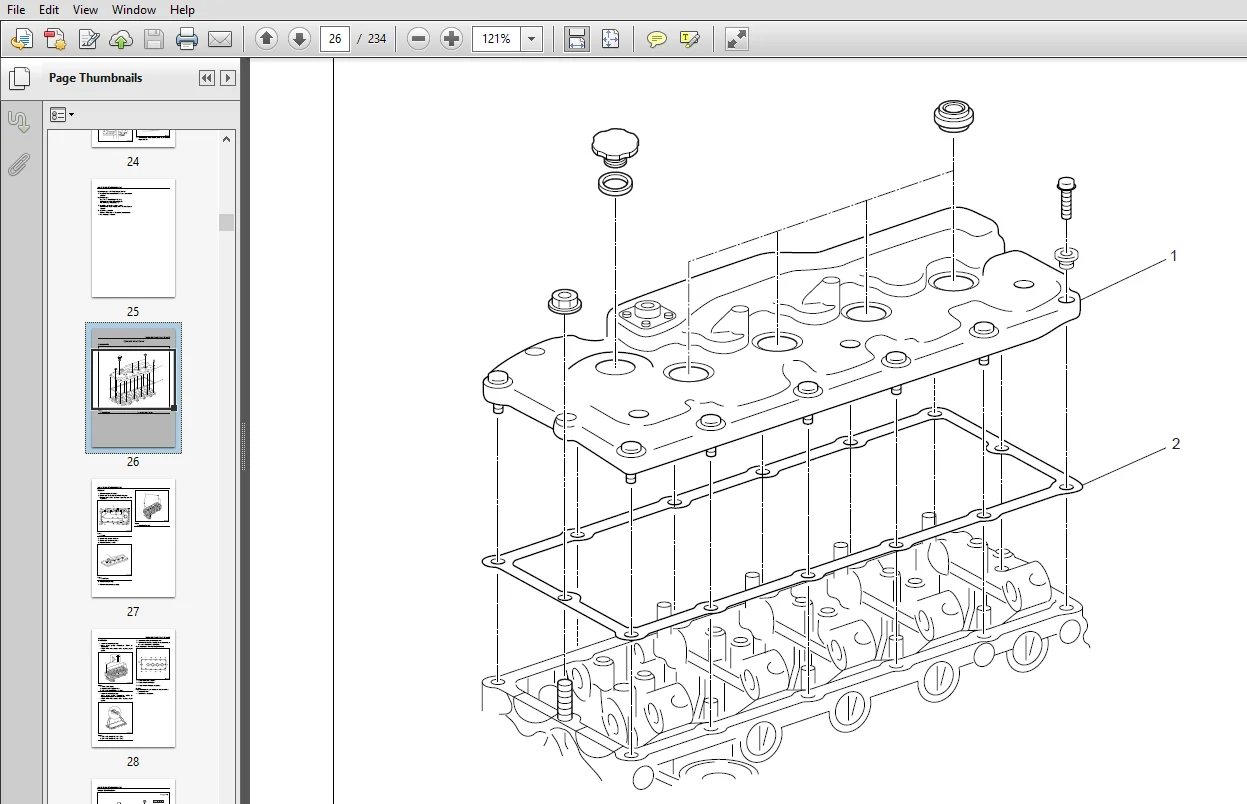This screenshot has width=1247, height=804.
Task: Select the page 28 thumbnail
Action: tap(133, 688)
